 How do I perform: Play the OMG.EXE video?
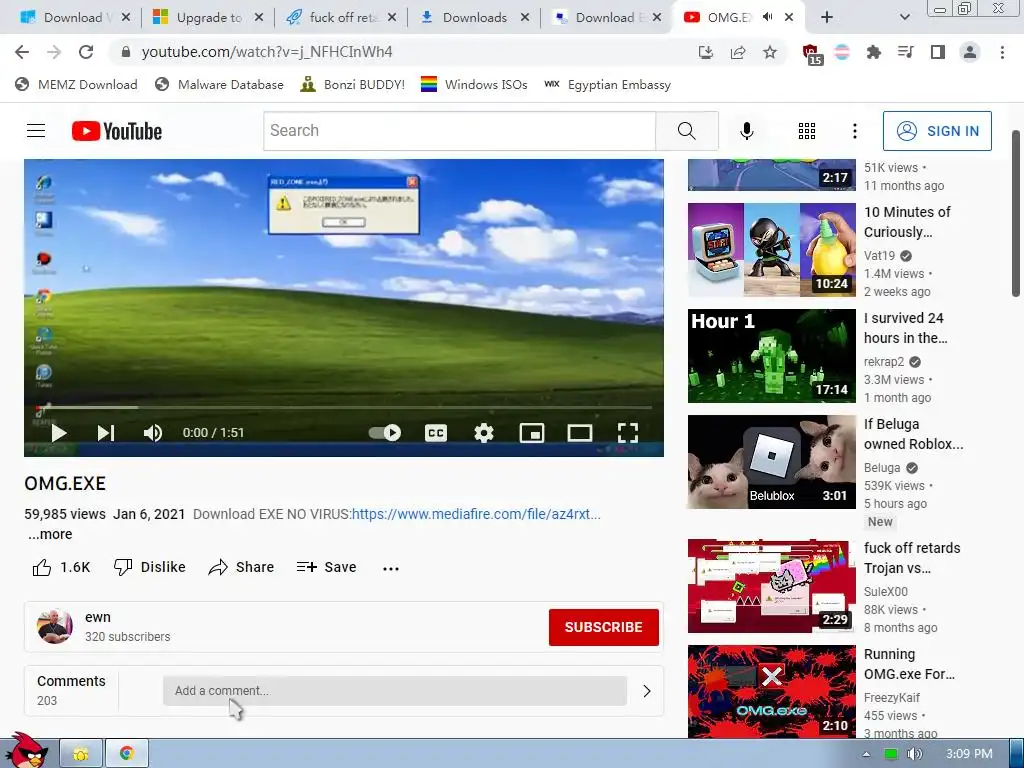pyautogui.click(x=59, y=432)
